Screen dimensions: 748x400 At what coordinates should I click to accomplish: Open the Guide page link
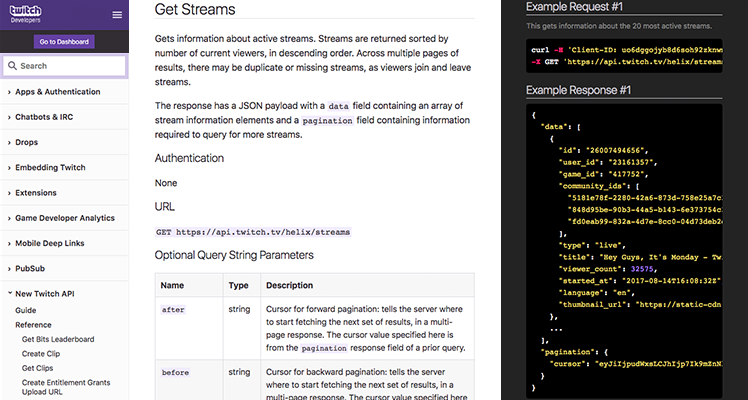[26, 310]
